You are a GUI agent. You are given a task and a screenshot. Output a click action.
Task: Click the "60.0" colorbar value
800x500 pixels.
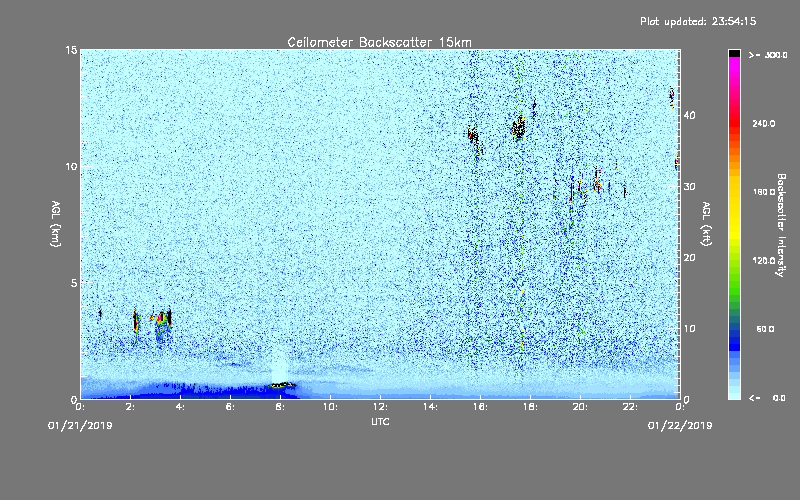pos(765,329)
